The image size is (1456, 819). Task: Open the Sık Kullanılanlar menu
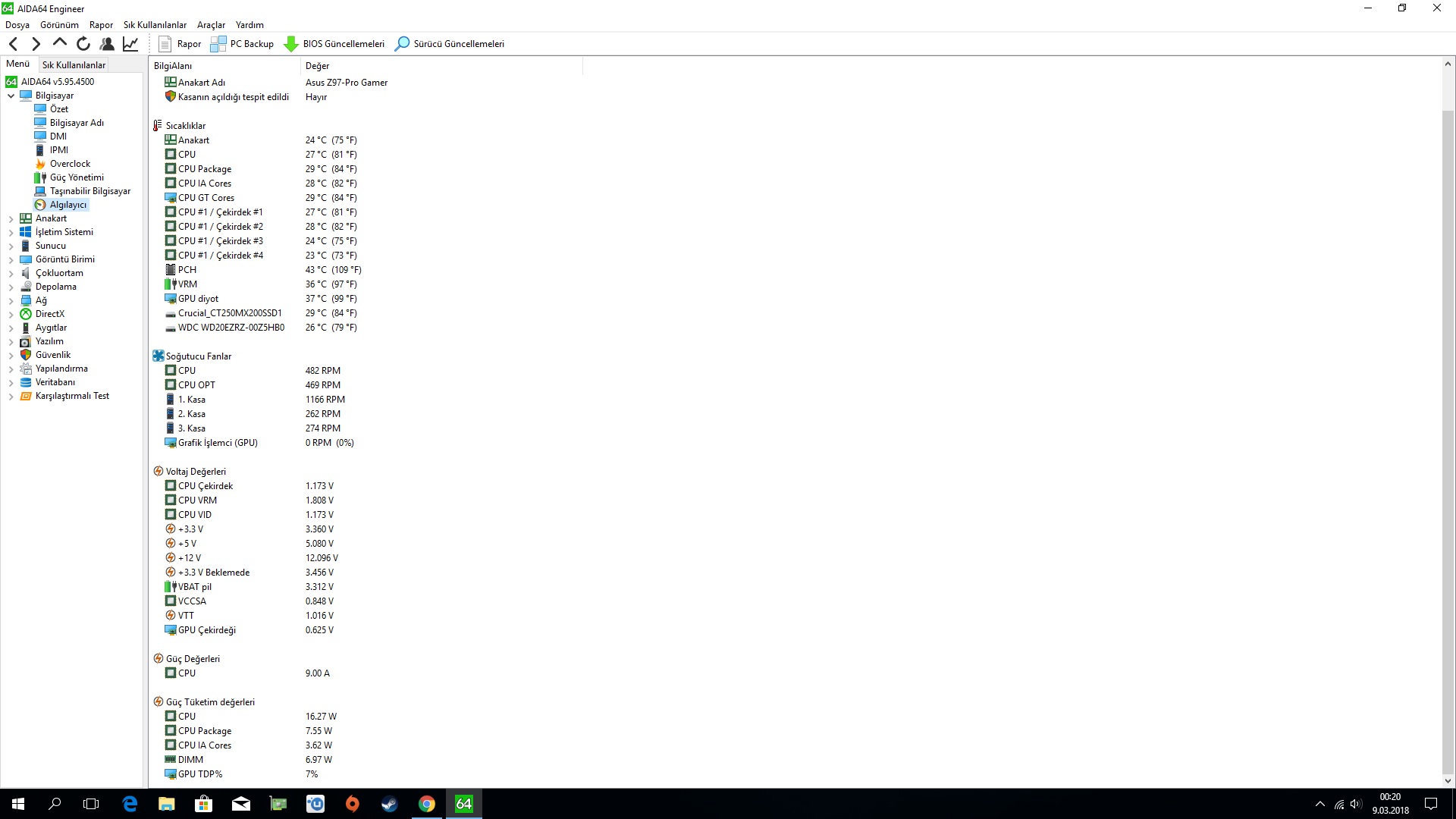point(155,25)
